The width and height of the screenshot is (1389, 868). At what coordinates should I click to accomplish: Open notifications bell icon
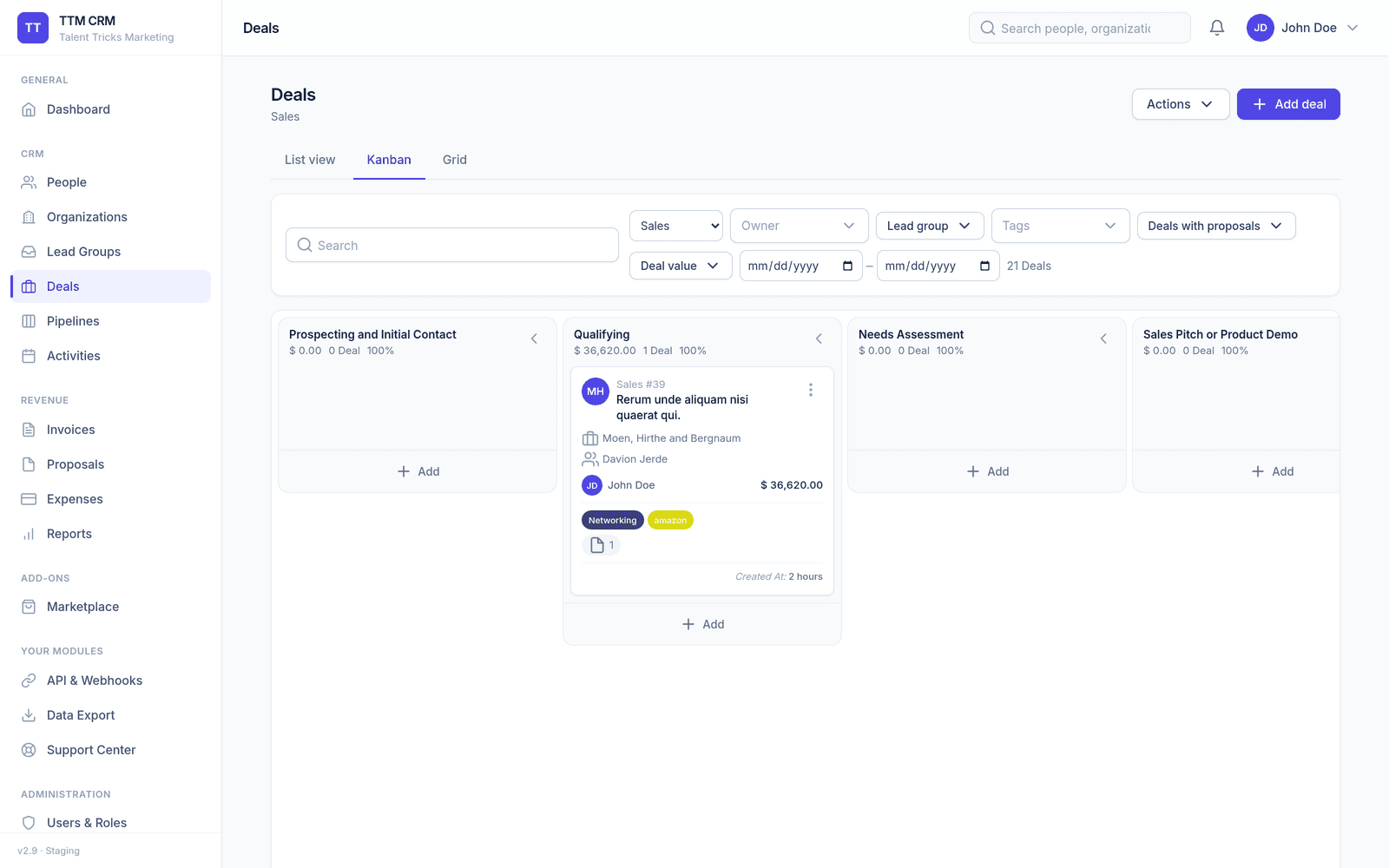click(x=1217, y=28)
